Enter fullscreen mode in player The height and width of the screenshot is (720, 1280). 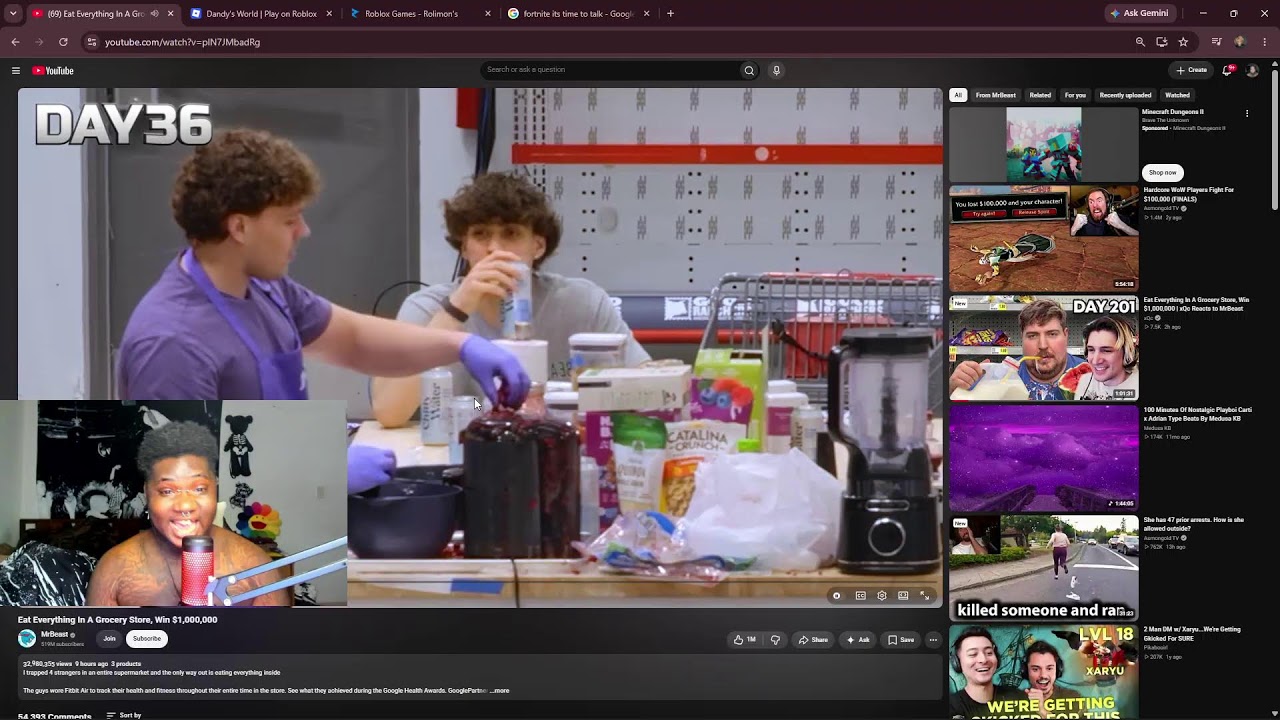click(x=925, y=596)
